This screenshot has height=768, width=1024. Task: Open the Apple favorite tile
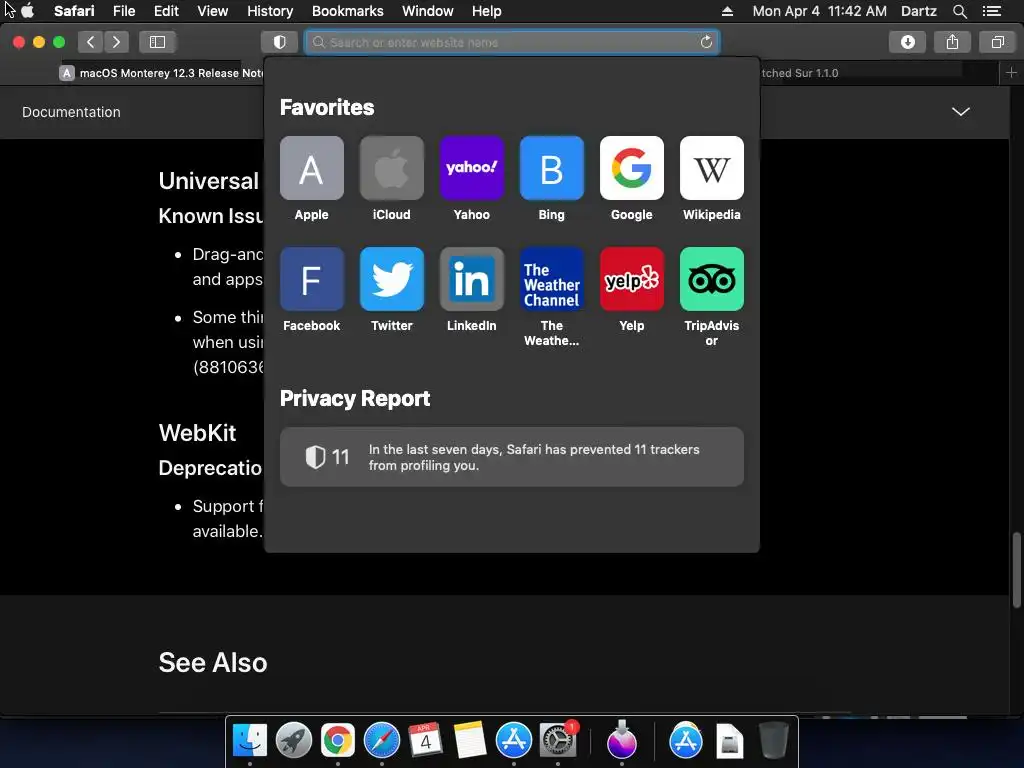click(x=312, y=168)
